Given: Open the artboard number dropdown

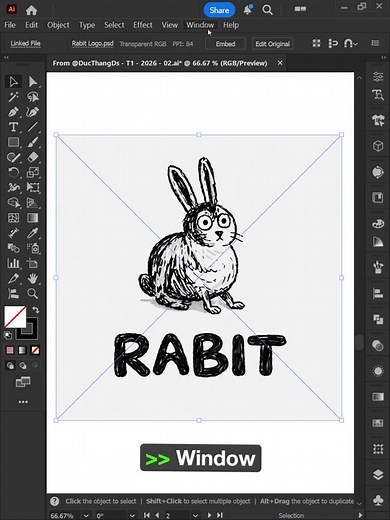Looking at the screenshot, I should 195,515.
